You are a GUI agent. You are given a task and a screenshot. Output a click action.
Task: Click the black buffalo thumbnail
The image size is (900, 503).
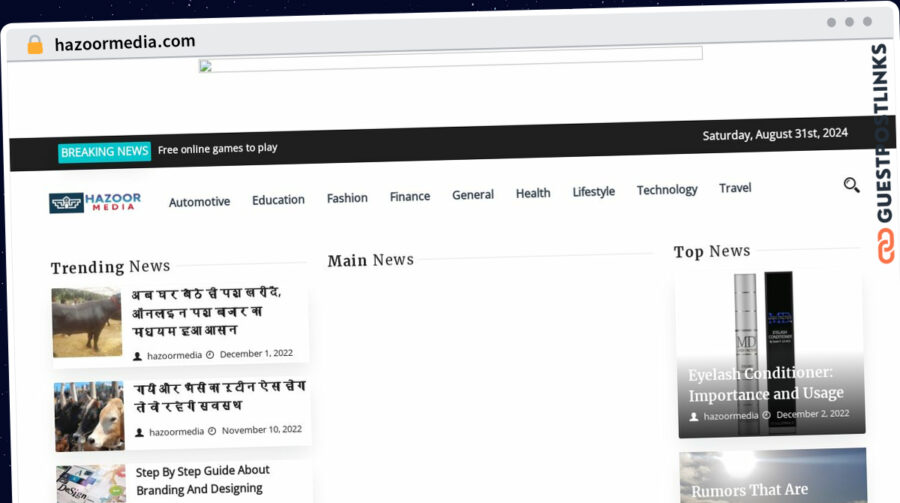(x=87, y=323)
